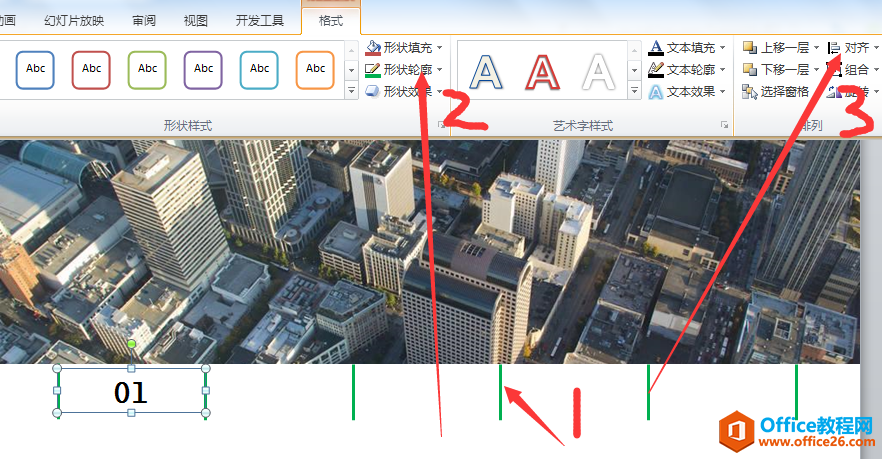Switch to the 开发工具 tab
Viewport: 882px width, 459px height.
click(x=260, y=21)
